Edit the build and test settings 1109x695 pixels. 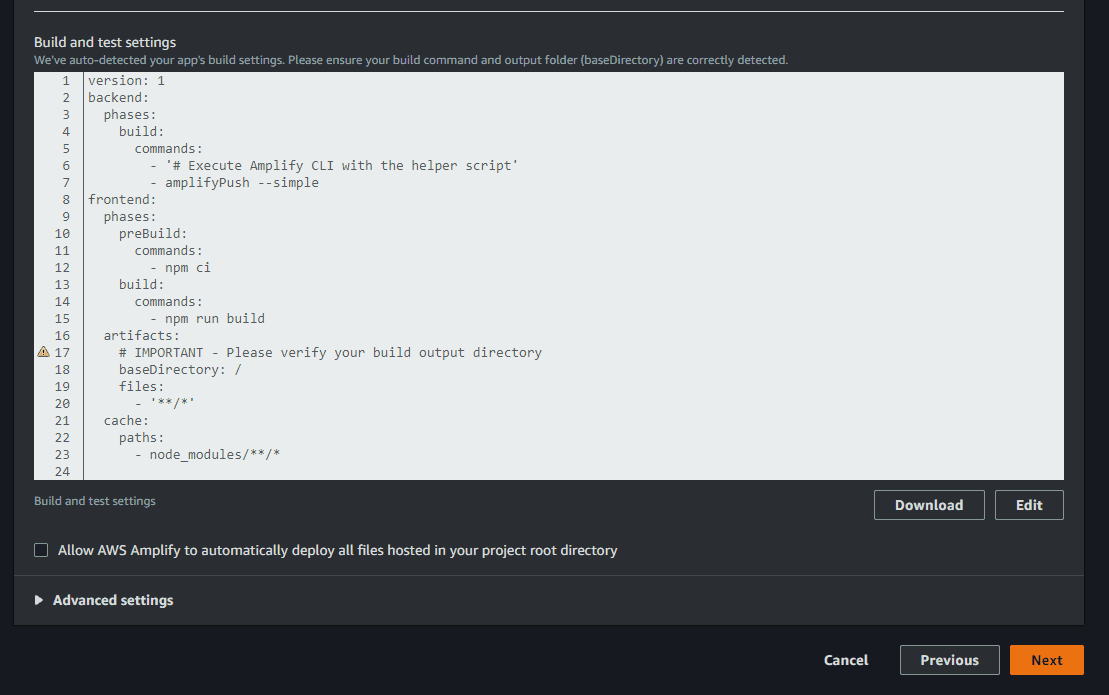(1028, 505)
